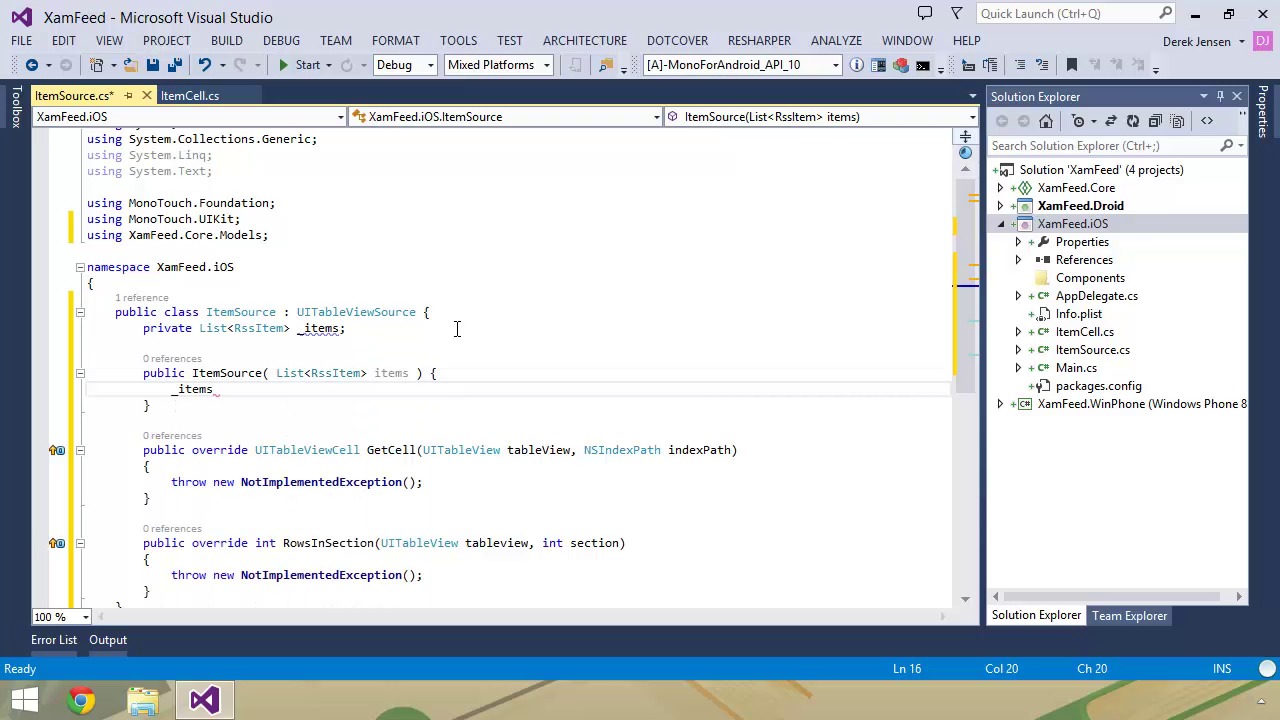Screen dimensions: 1280x720
Task: Open the Output panel tab
Action: (x=108, y=640)
